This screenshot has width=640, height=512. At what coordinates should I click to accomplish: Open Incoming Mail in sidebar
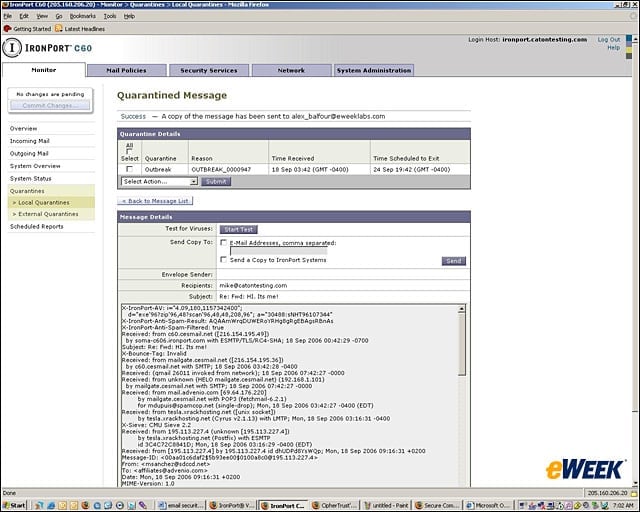click(x=29, y=141)
